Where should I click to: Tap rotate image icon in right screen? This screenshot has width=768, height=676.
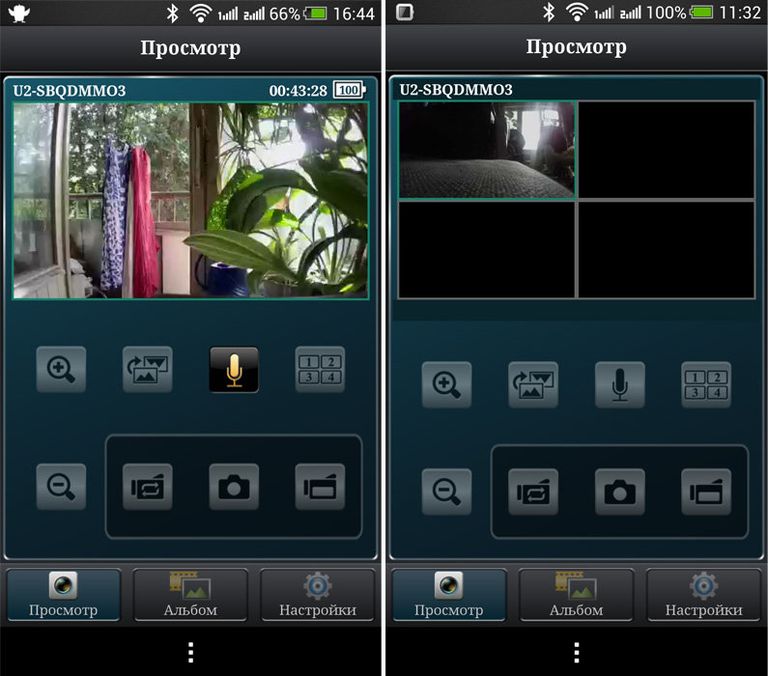(x=533, y=385)
